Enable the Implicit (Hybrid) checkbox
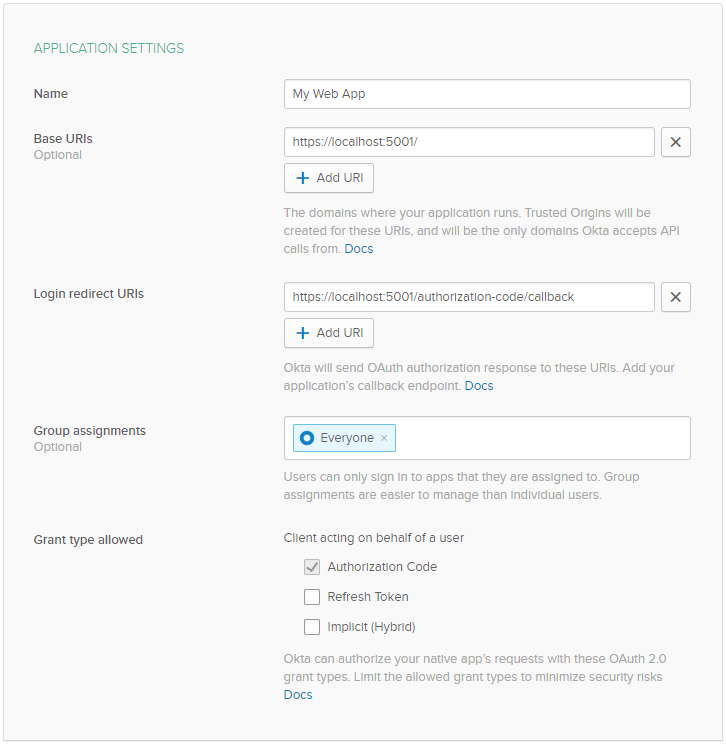This screenshot has height=744, width=726. click(x=312, y=627)
